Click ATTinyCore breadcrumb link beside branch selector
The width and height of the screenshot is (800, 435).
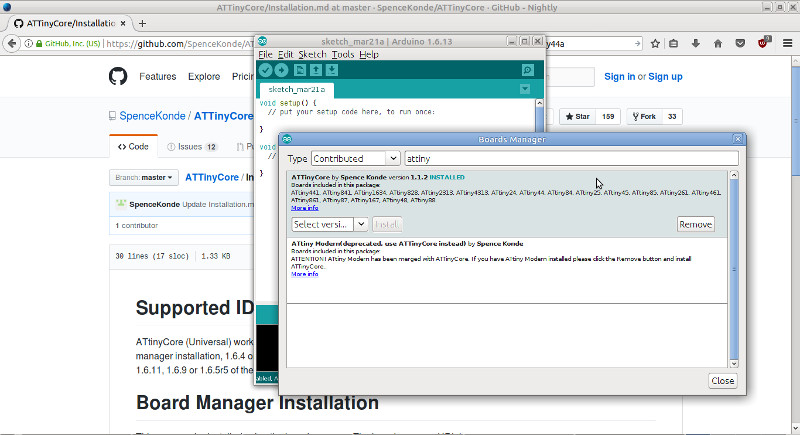point(212,177)
